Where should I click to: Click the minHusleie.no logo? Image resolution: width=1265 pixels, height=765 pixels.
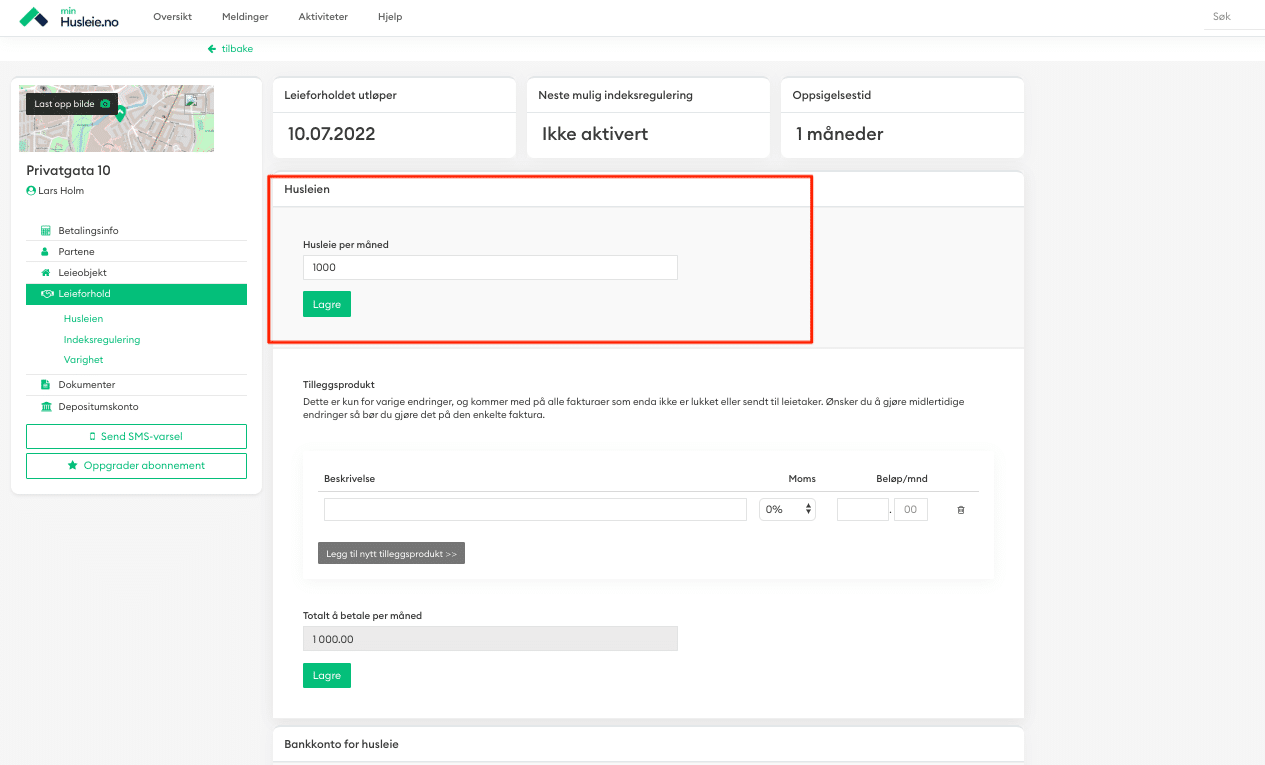tap(69, 17)
